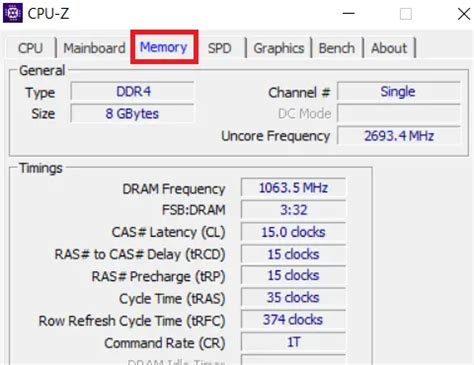Click the Command Rate (CR) label
The width and height of the screenshot is (474, 365).
click(x=165, y=343)
